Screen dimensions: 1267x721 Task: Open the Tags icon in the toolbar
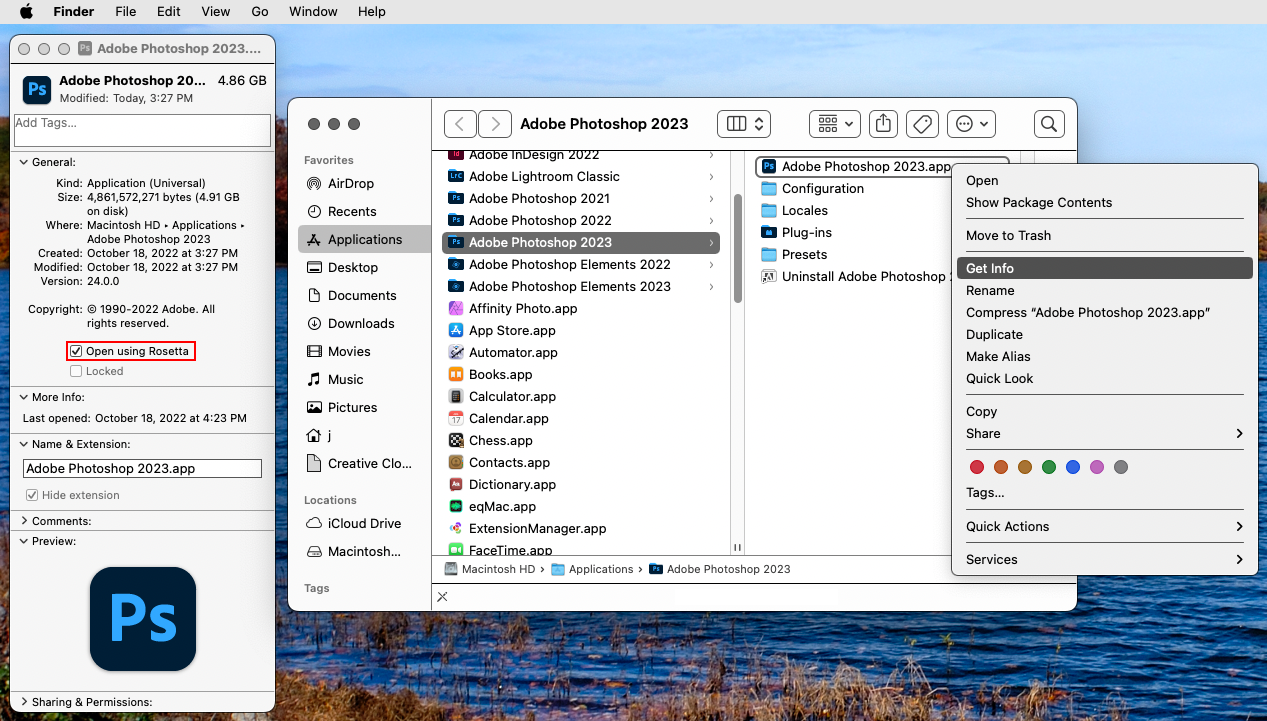tap(922, 123)
